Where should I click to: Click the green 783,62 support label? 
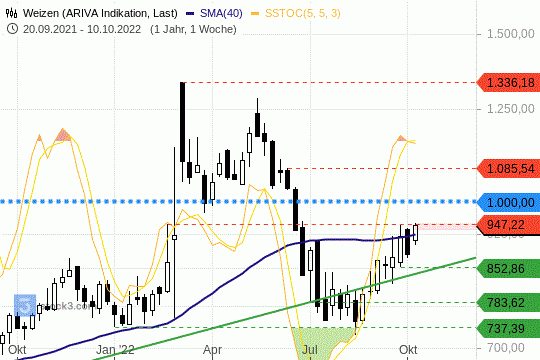click(x=508, y=303)
